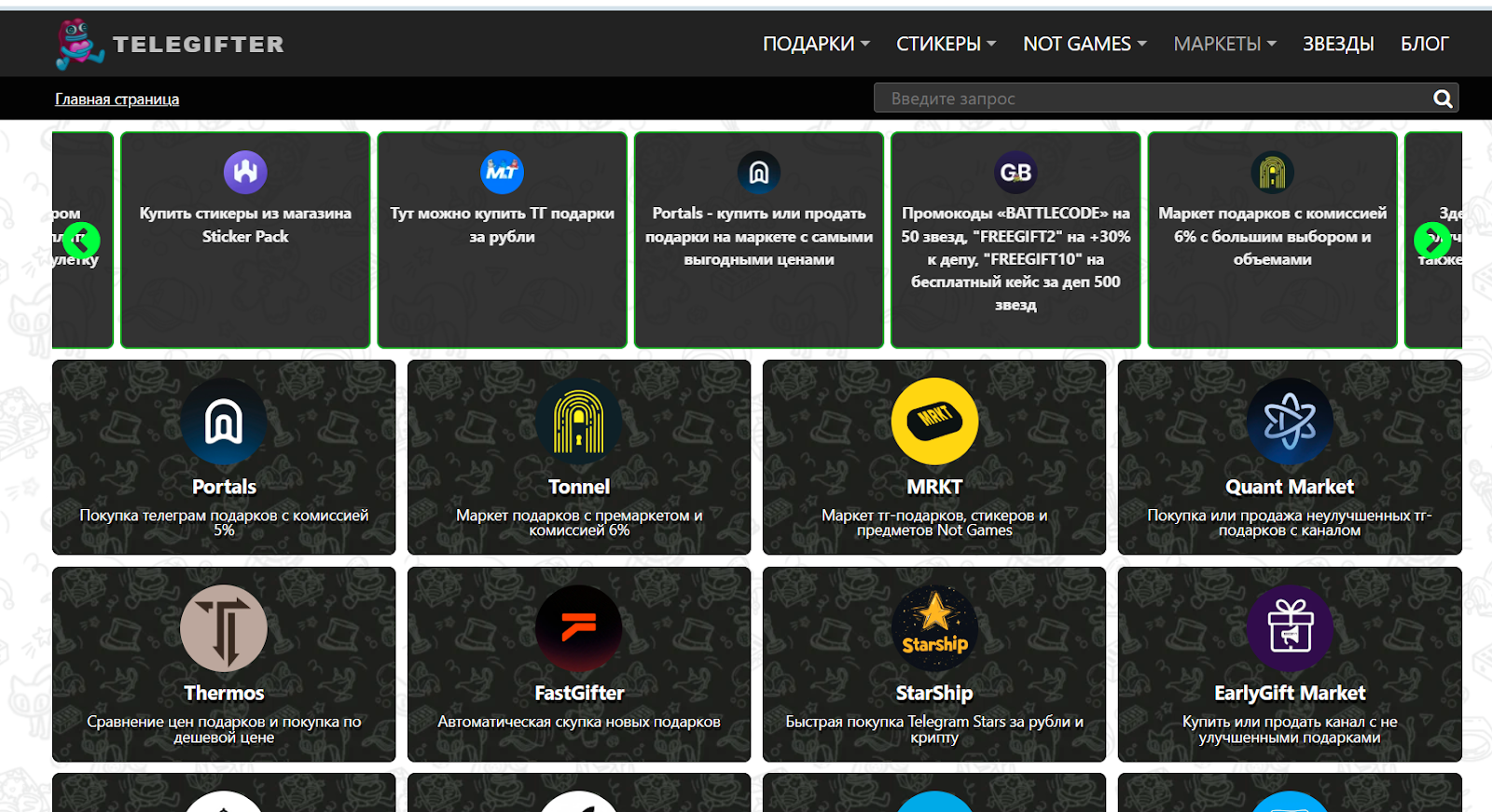The image size is (1492, 812).
Task: Open the Tonnel market logo icon
Action: coord(579,421)
